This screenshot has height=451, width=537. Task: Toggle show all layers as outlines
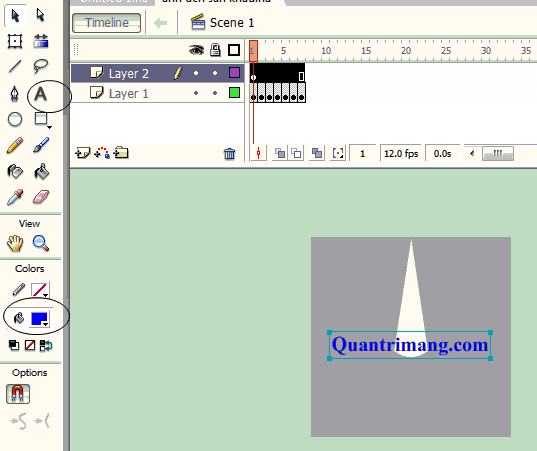[234, 50]
